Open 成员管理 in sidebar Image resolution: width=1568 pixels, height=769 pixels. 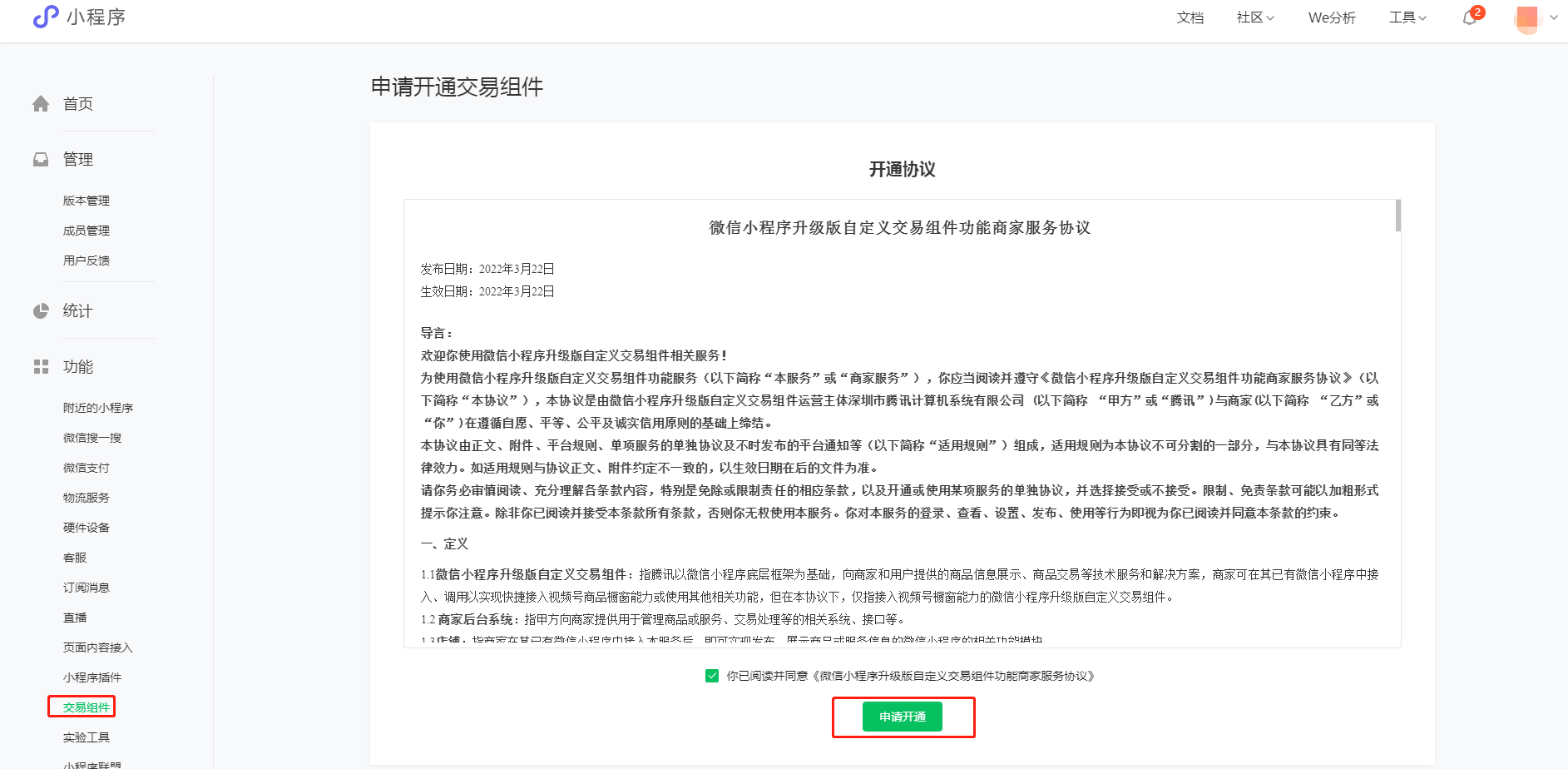tap(87, 231)
